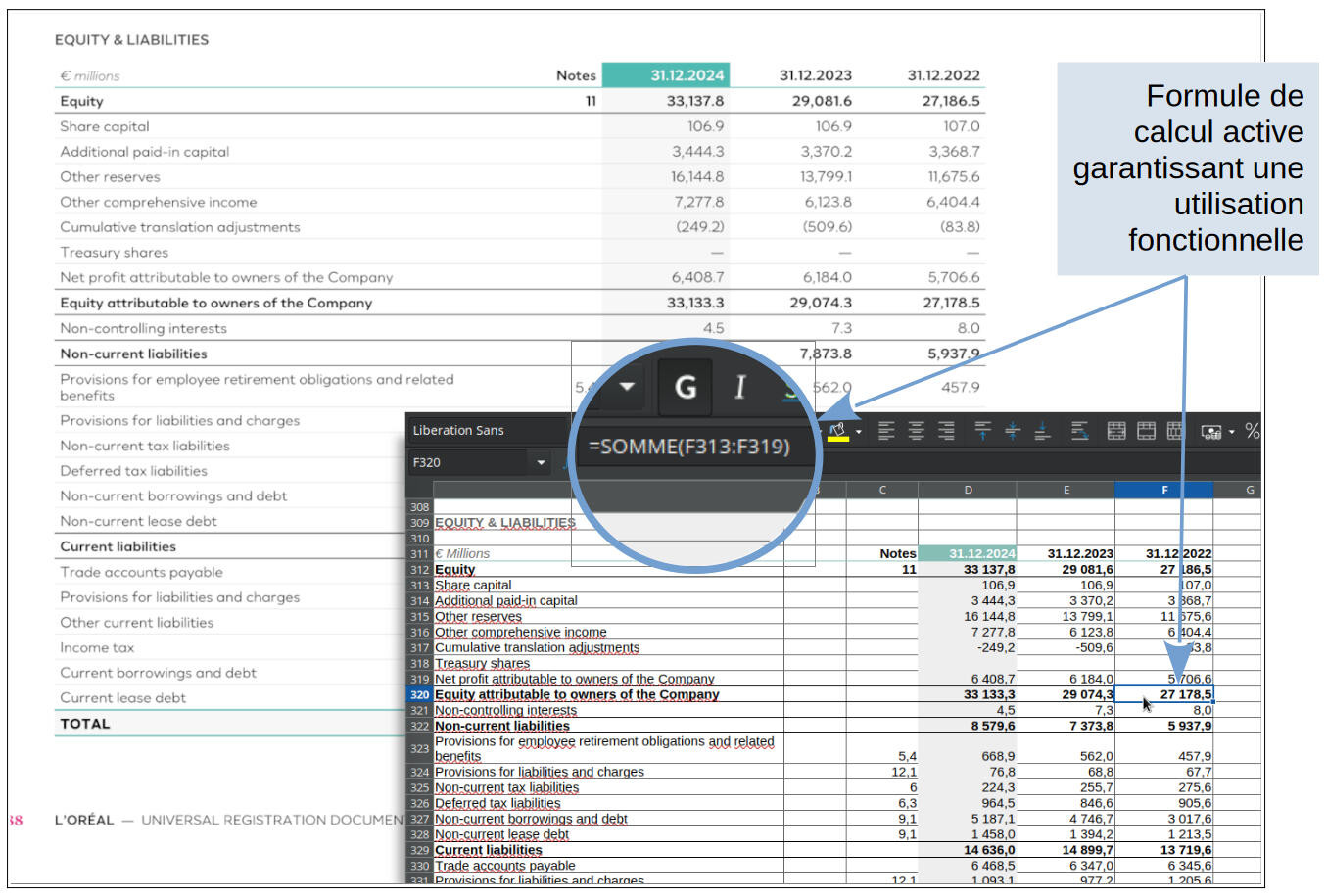Apply italic formatting with the I icon

point(740,386)
